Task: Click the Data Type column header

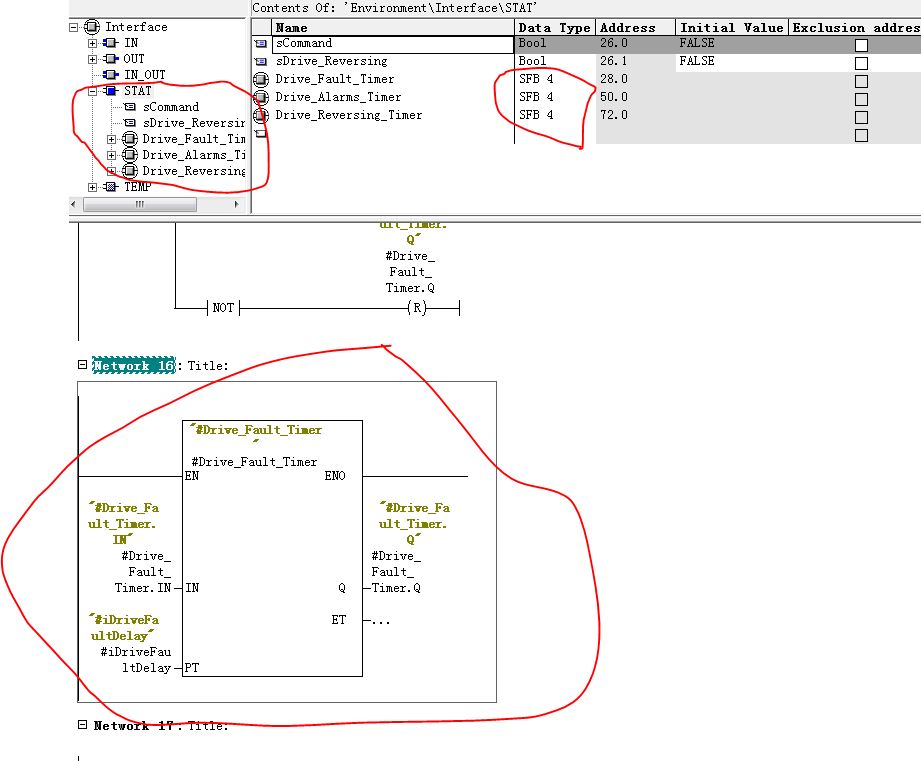Action: (x=554, y=28)
